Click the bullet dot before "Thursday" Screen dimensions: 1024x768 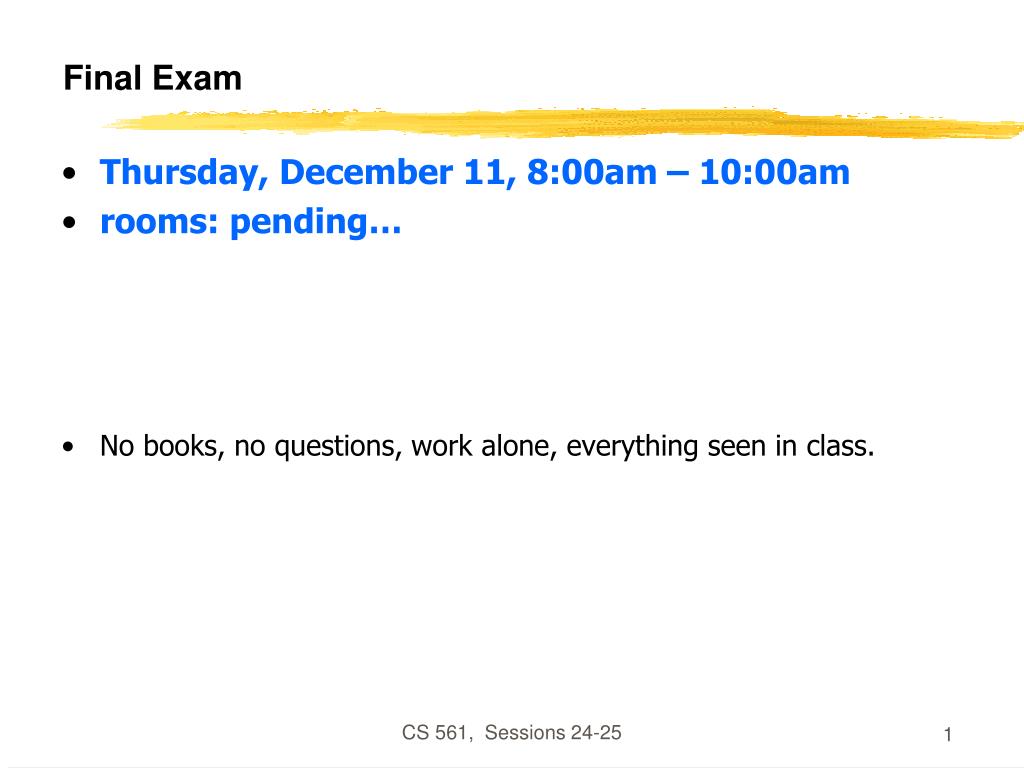[x=69, y=174]
